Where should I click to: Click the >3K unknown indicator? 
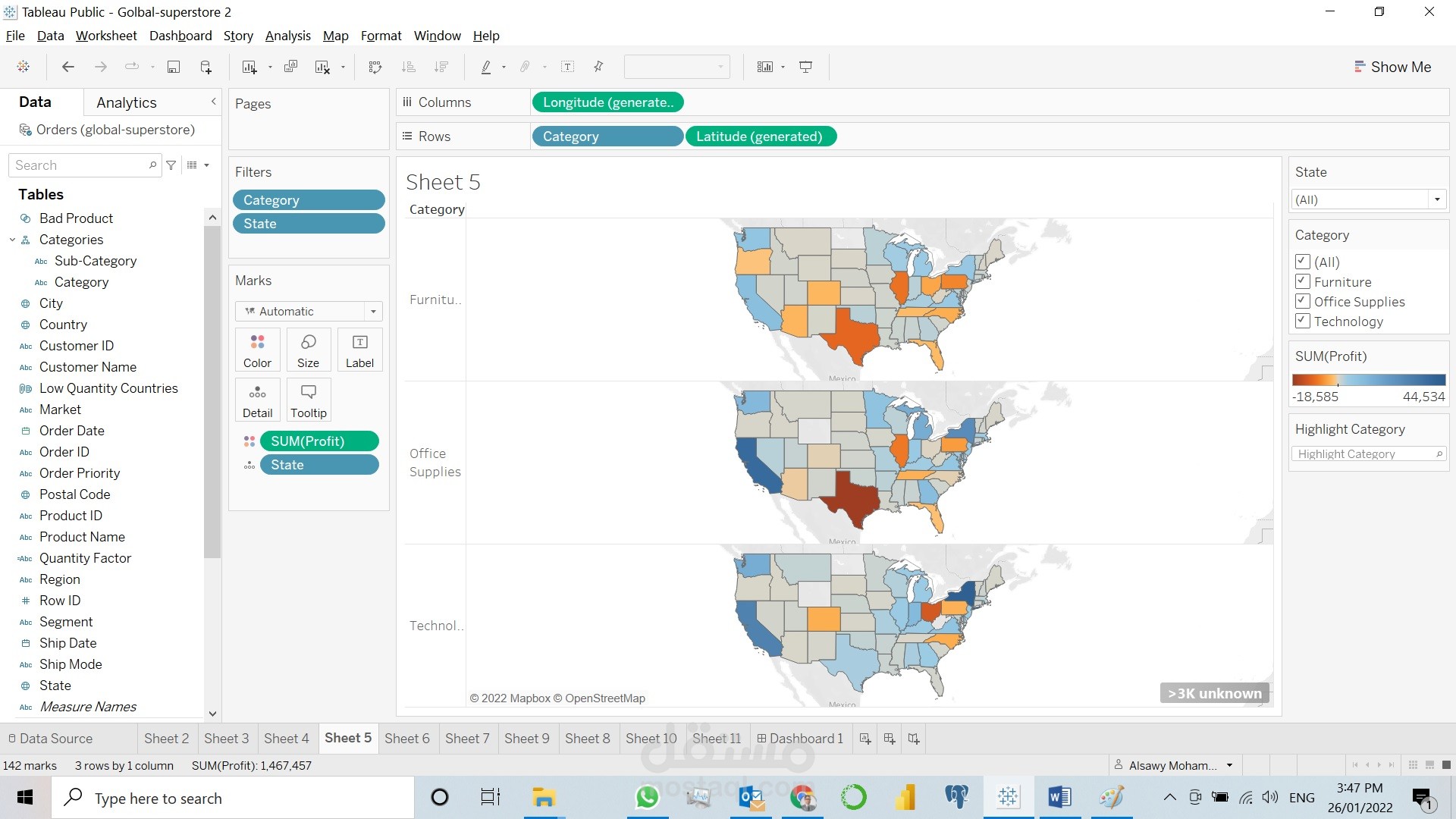[x=1214, y=693]
